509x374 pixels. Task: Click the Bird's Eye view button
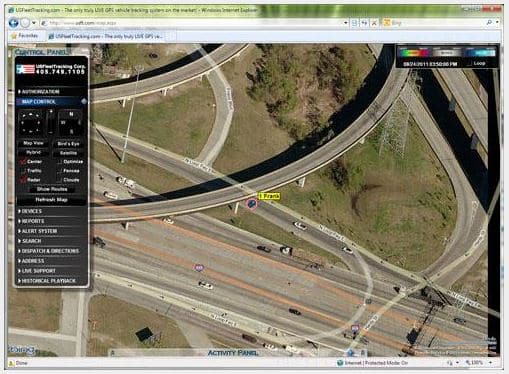tap(68, 143)
